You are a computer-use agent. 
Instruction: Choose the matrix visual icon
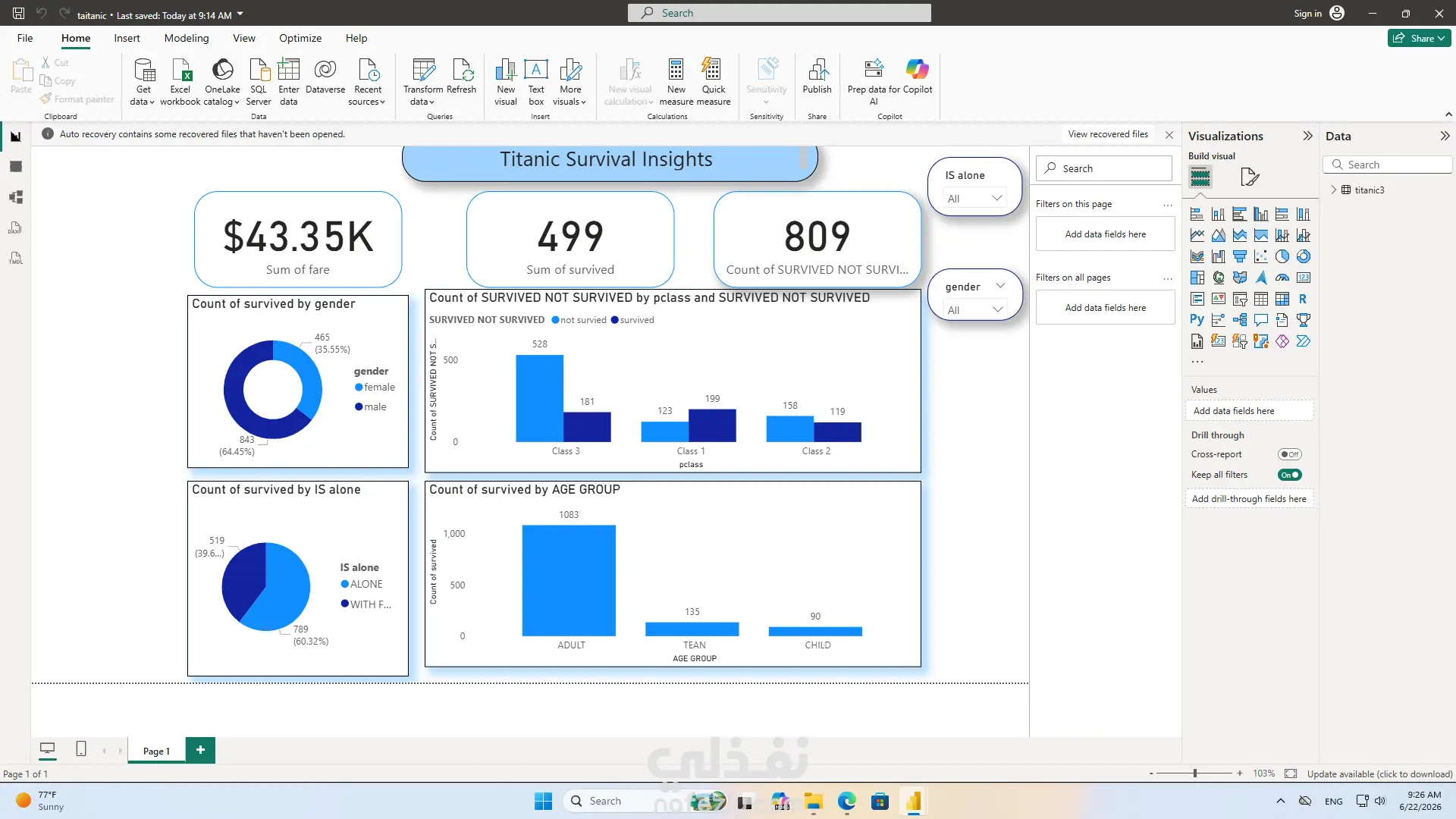[1282, 300]
